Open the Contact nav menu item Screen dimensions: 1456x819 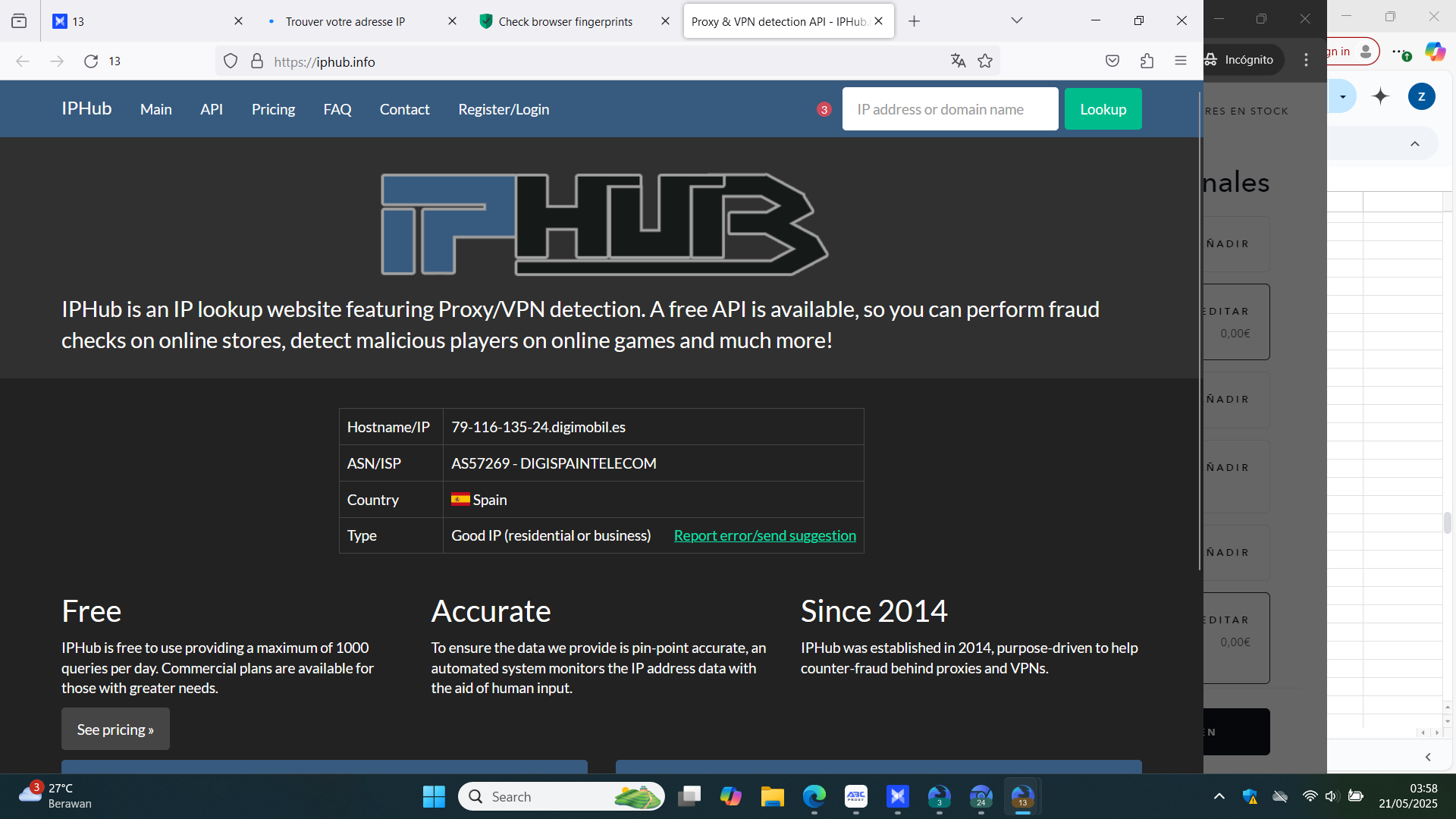point(404,109)
